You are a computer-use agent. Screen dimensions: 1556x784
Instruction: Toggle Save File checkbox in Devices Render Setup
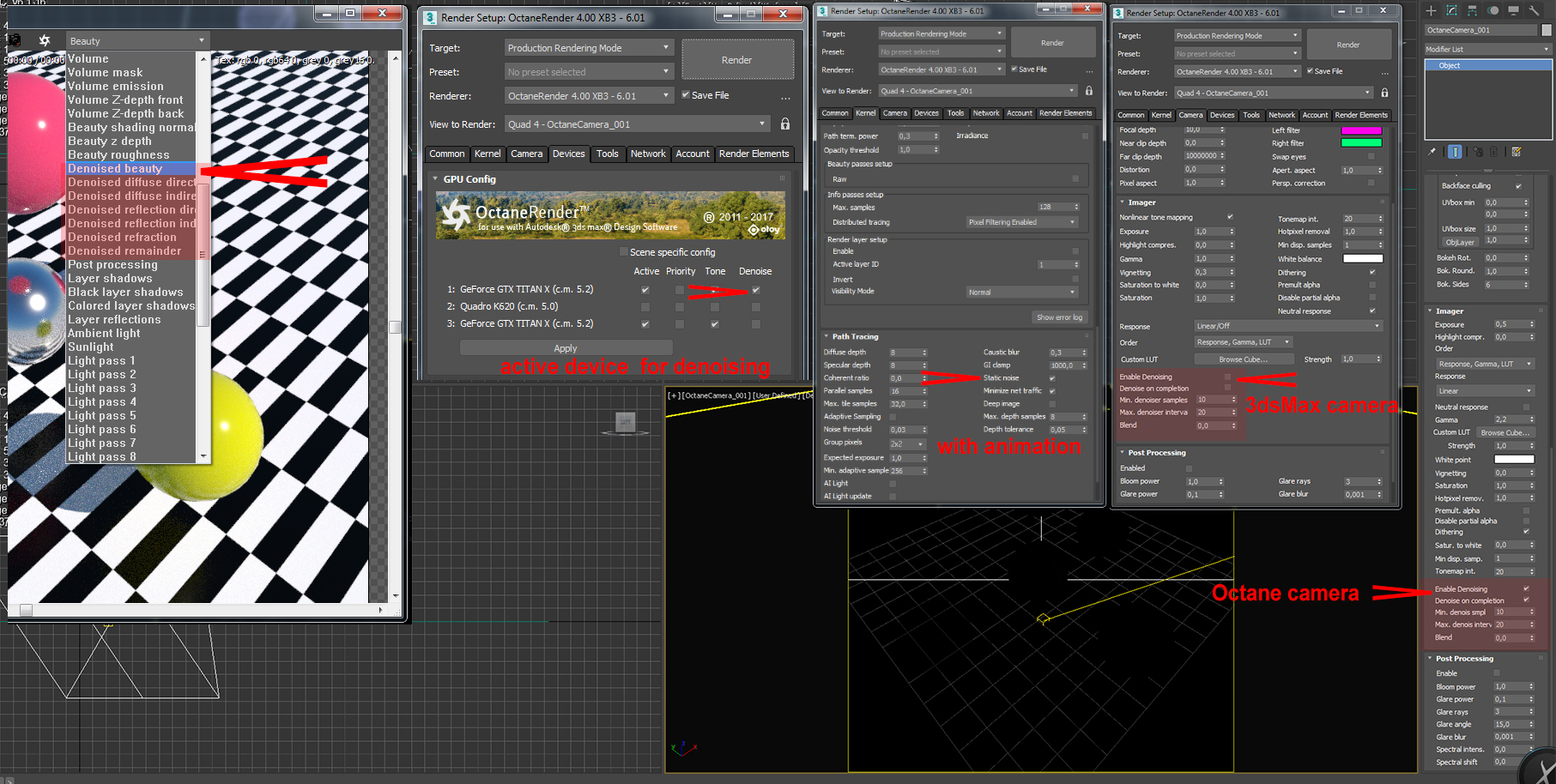point(686,95)
